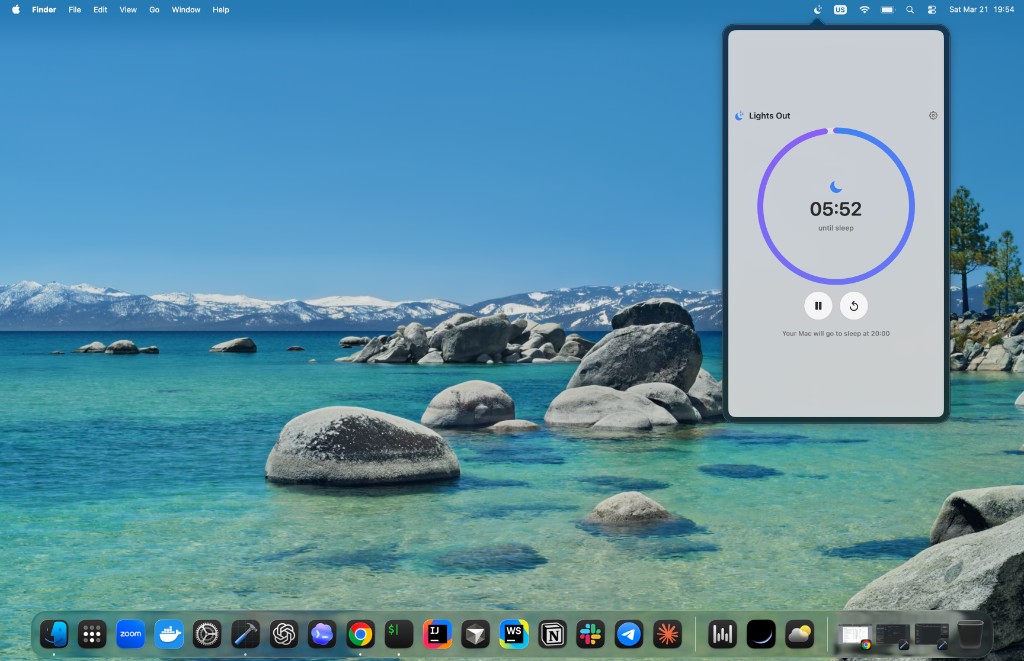1024x661 pixels.
Task: Open Lights Out settings gear
Action: tap(933, 116)
